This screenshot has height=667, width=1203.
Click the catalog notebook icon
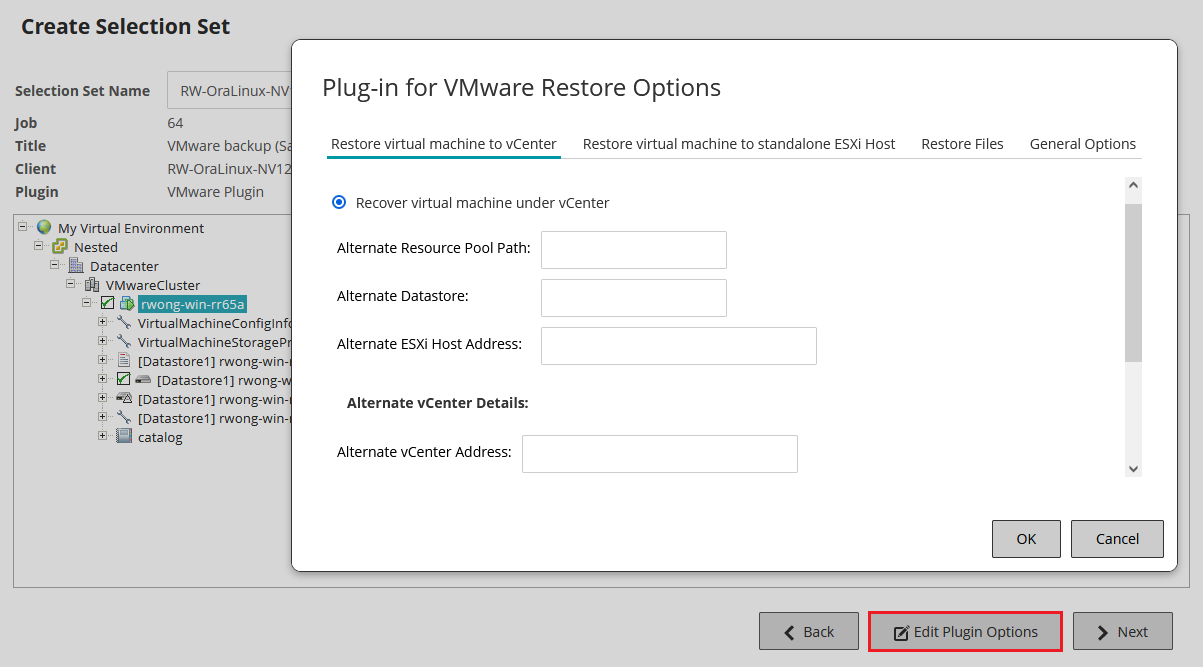click(124, 436)
